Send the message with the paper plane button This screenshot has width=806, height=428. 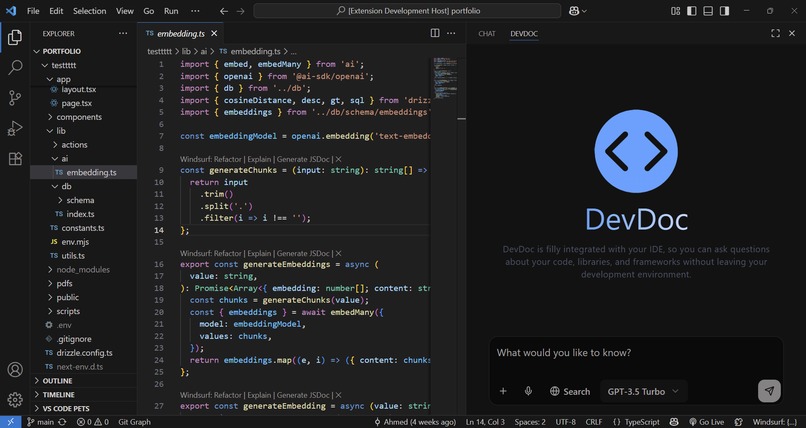769,391
